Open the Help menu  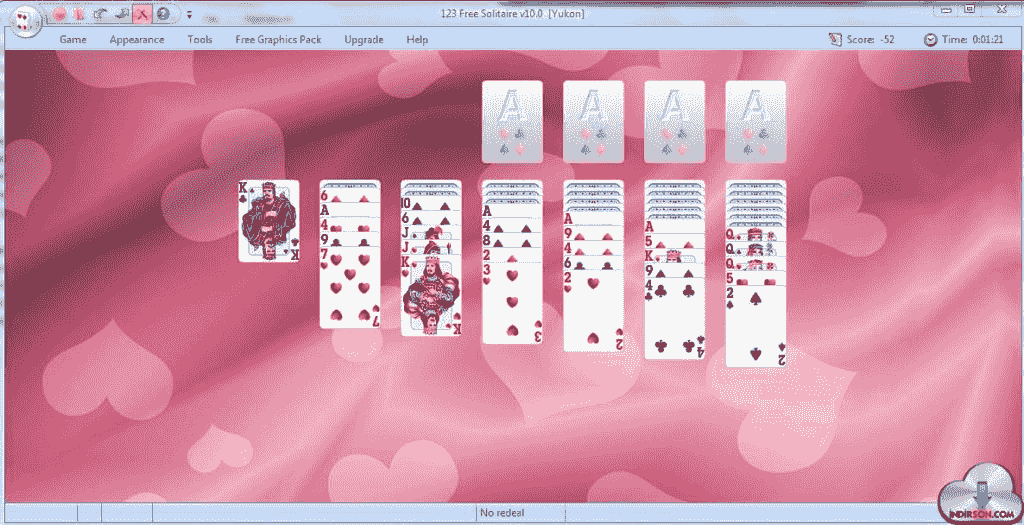coord(417,39)
